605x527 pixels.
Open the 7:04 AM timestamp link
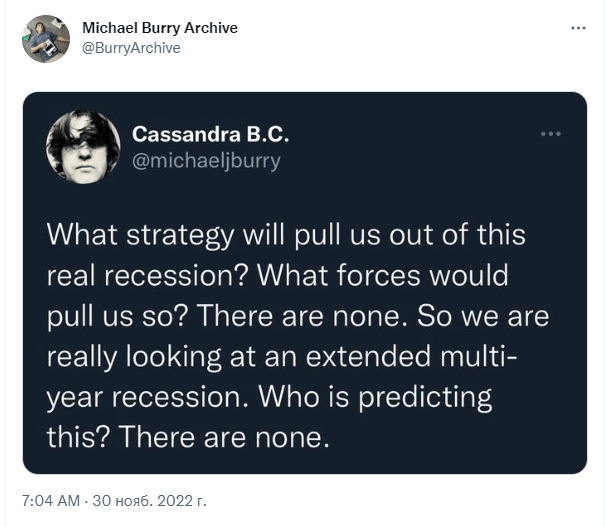51,501
